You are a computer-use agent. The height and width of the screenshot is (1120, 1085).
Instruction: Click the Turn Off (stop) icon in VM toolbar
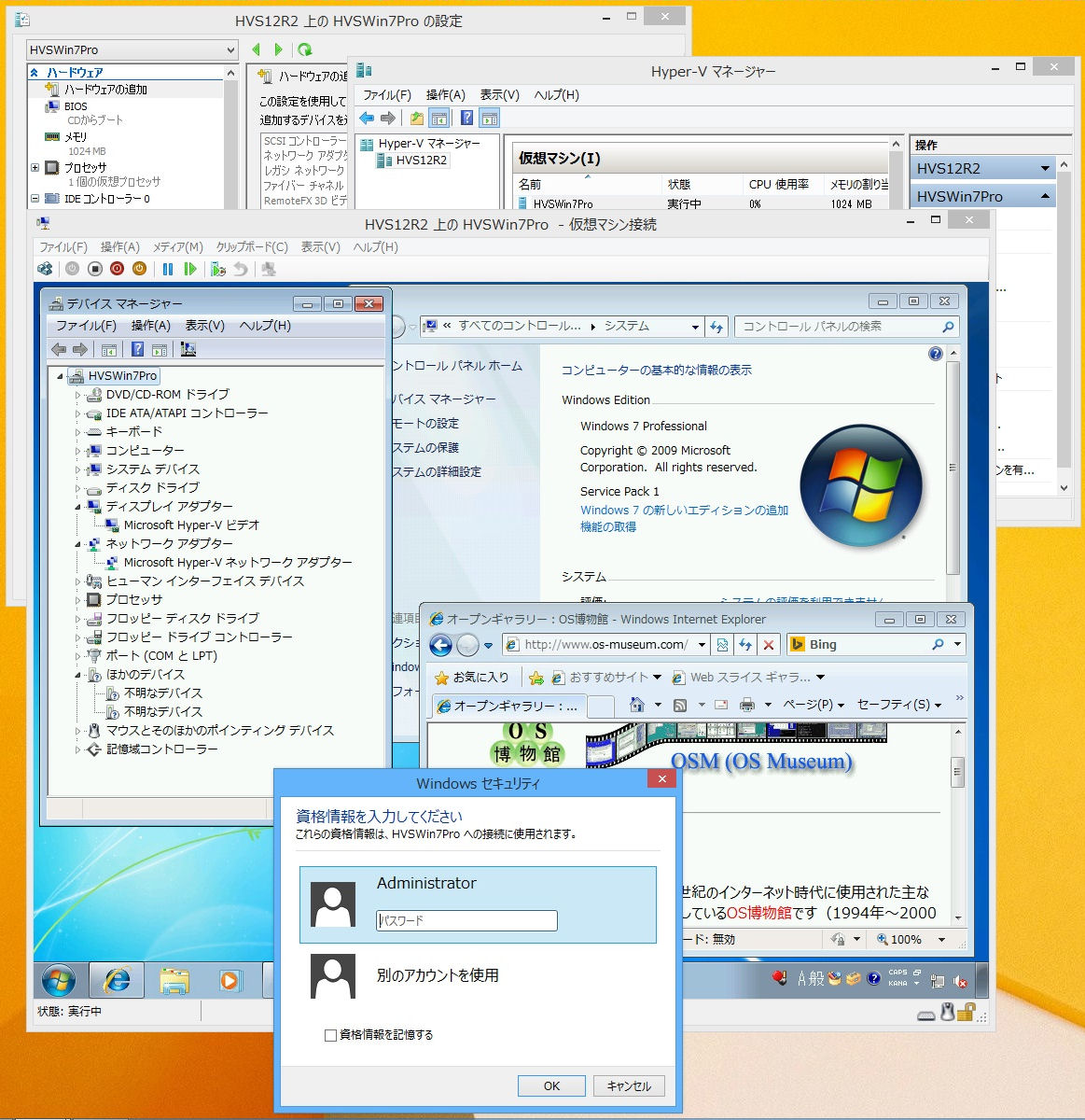pos(94,269)
